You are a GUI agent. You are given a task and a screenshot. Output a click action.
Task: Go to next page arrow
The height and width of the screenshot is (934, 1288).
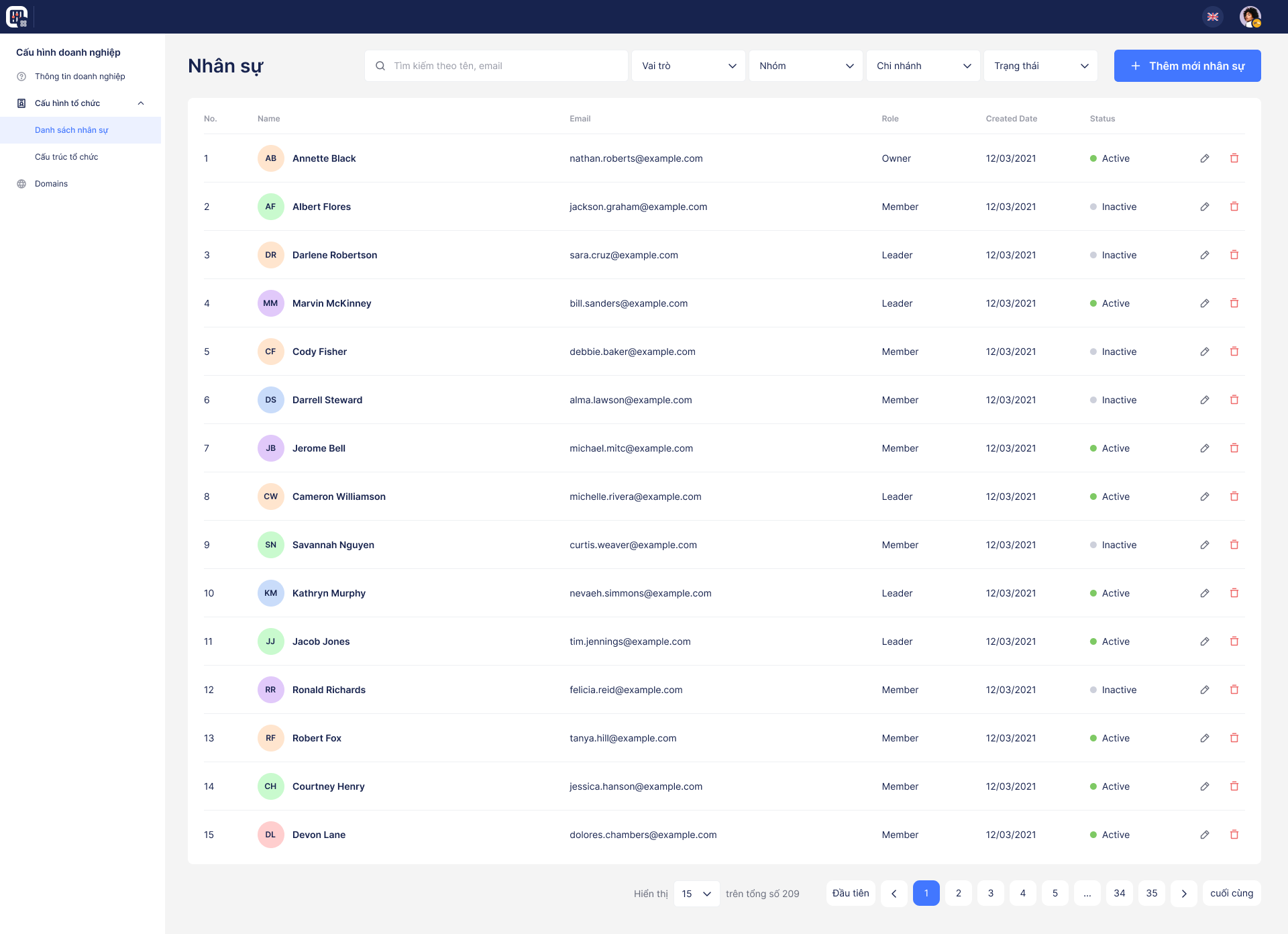(1184, 893)
